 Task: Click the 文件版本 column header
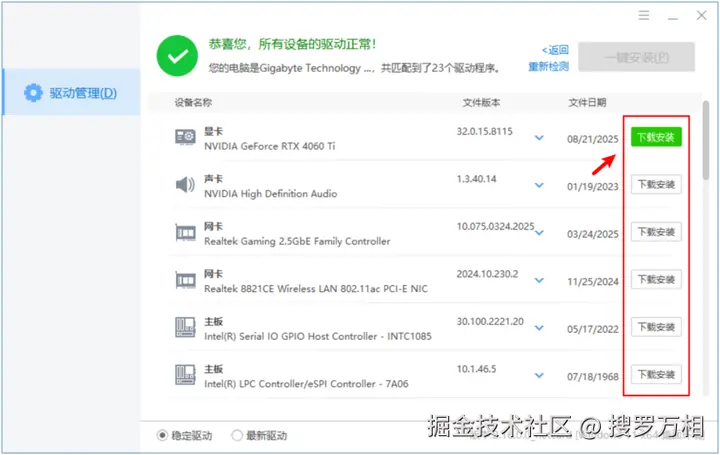[x=481, y=102]
